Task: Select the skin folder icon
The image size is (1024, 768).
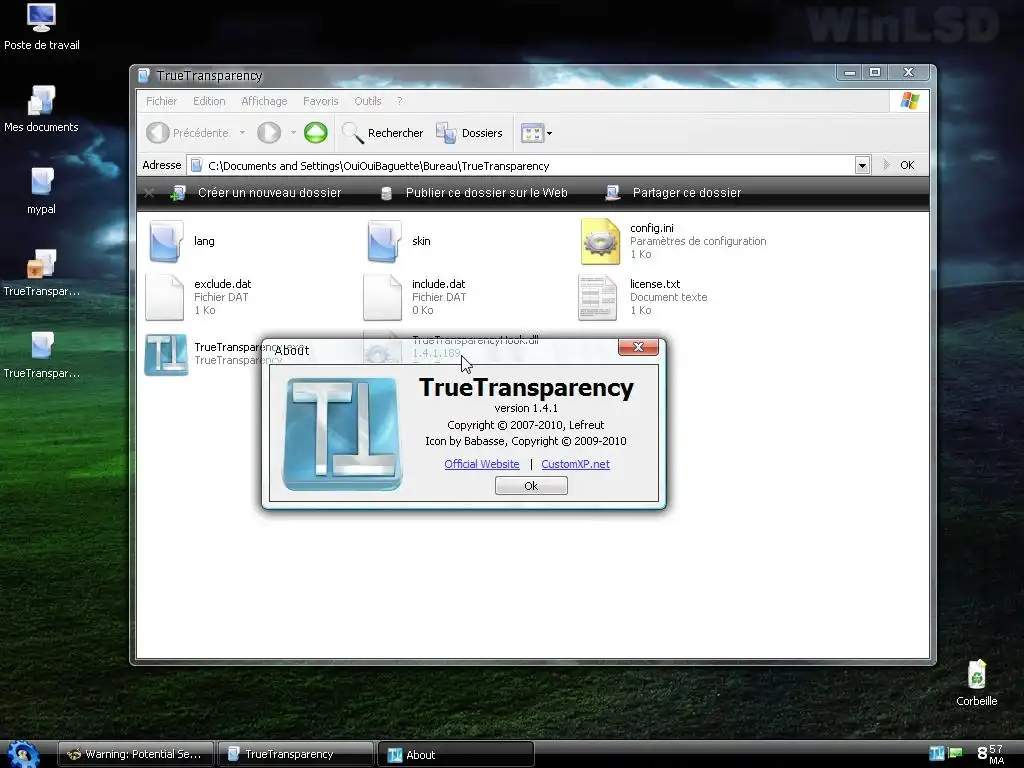Action: (x=384, y=241)
